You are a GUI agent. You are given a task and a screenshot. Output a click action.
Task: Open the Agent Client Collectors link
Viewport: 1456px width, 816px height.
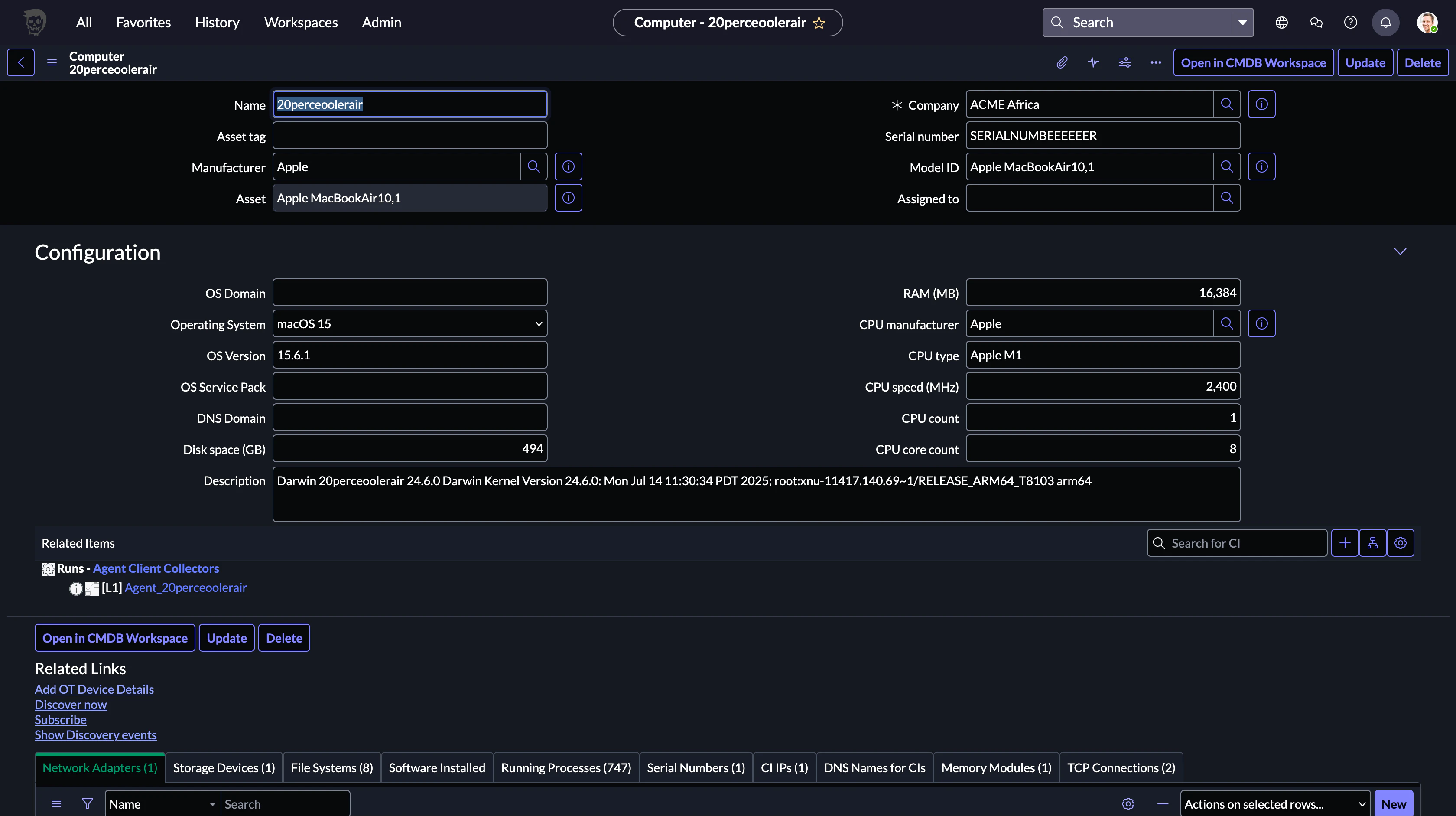coord(156,568)
